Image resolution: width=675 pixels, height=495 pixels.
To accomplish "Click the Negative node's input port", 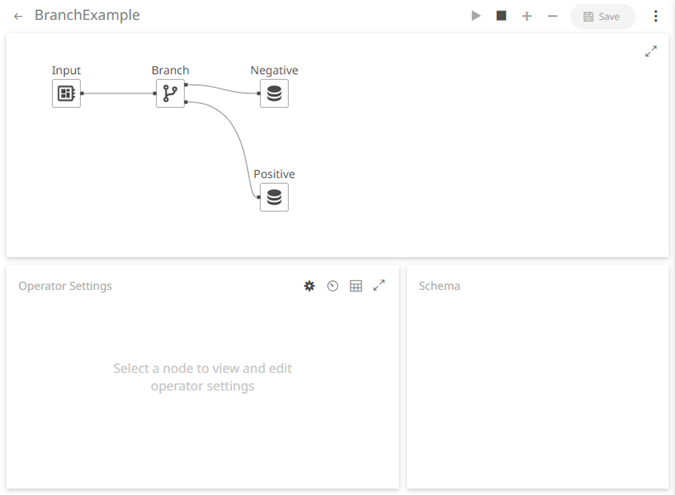I will [260, 94].
